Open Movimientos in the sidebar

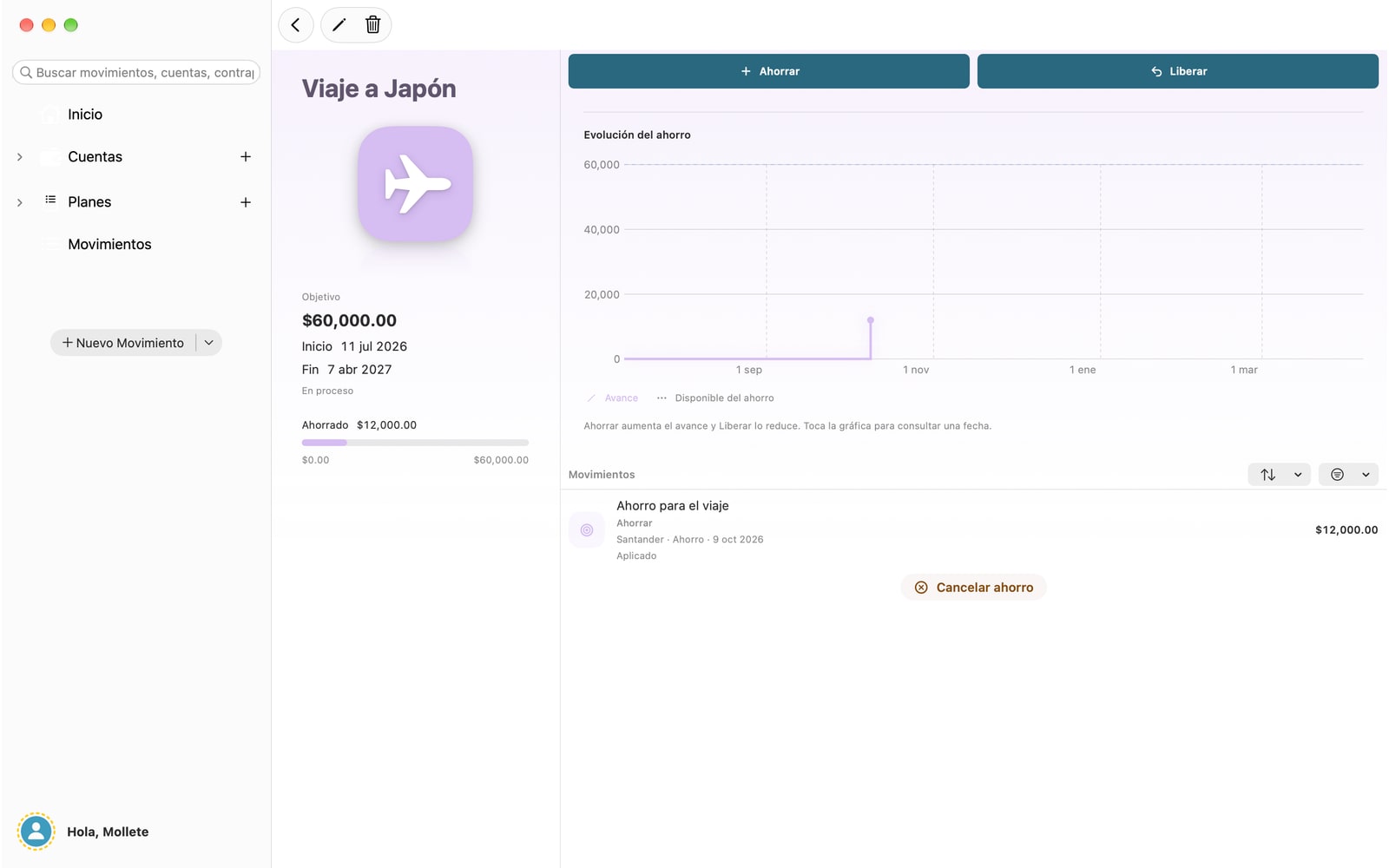click(x=109, y=245)
